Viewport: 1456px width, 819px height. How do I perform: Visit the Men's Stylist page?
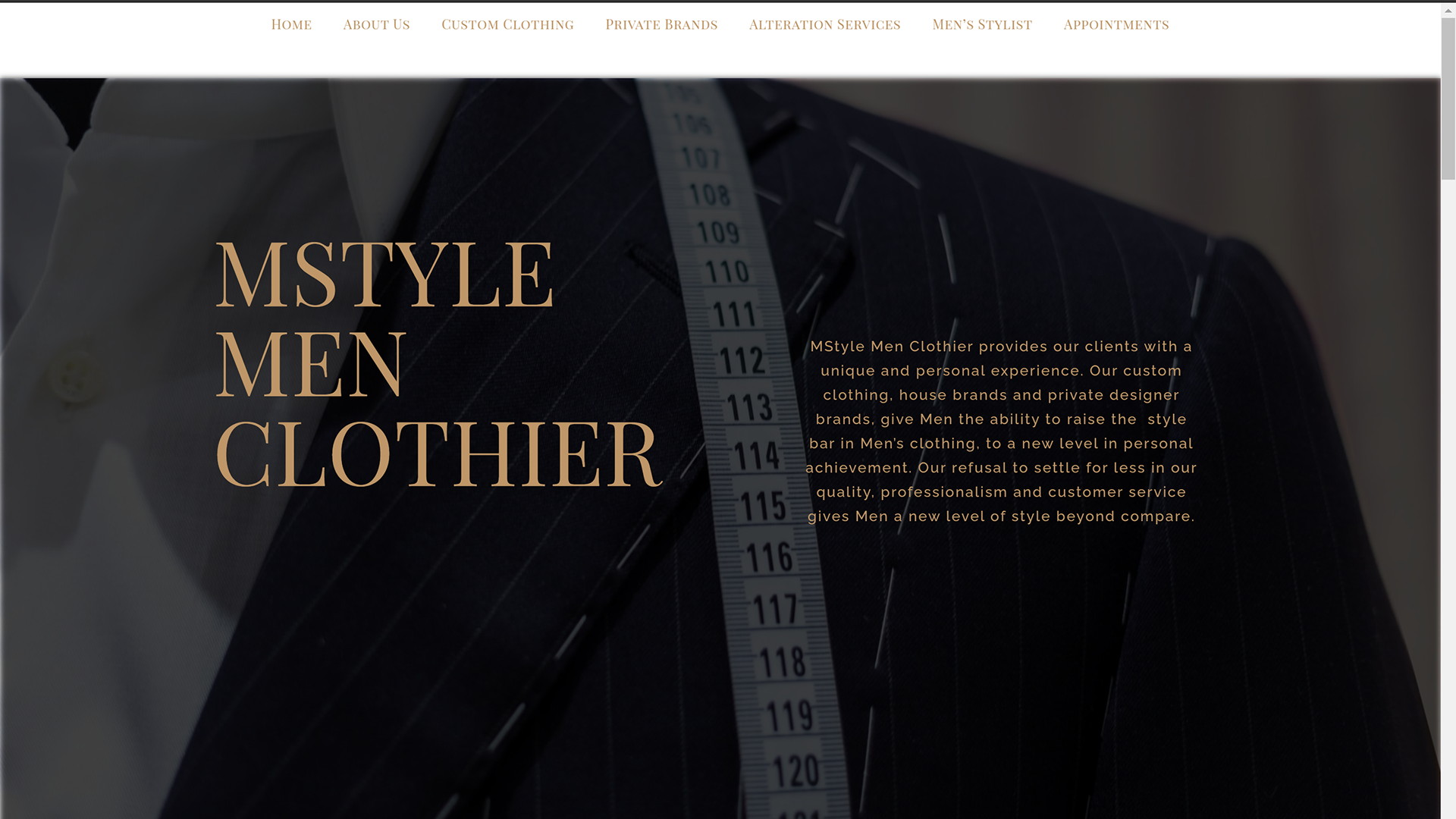[982, 24]
